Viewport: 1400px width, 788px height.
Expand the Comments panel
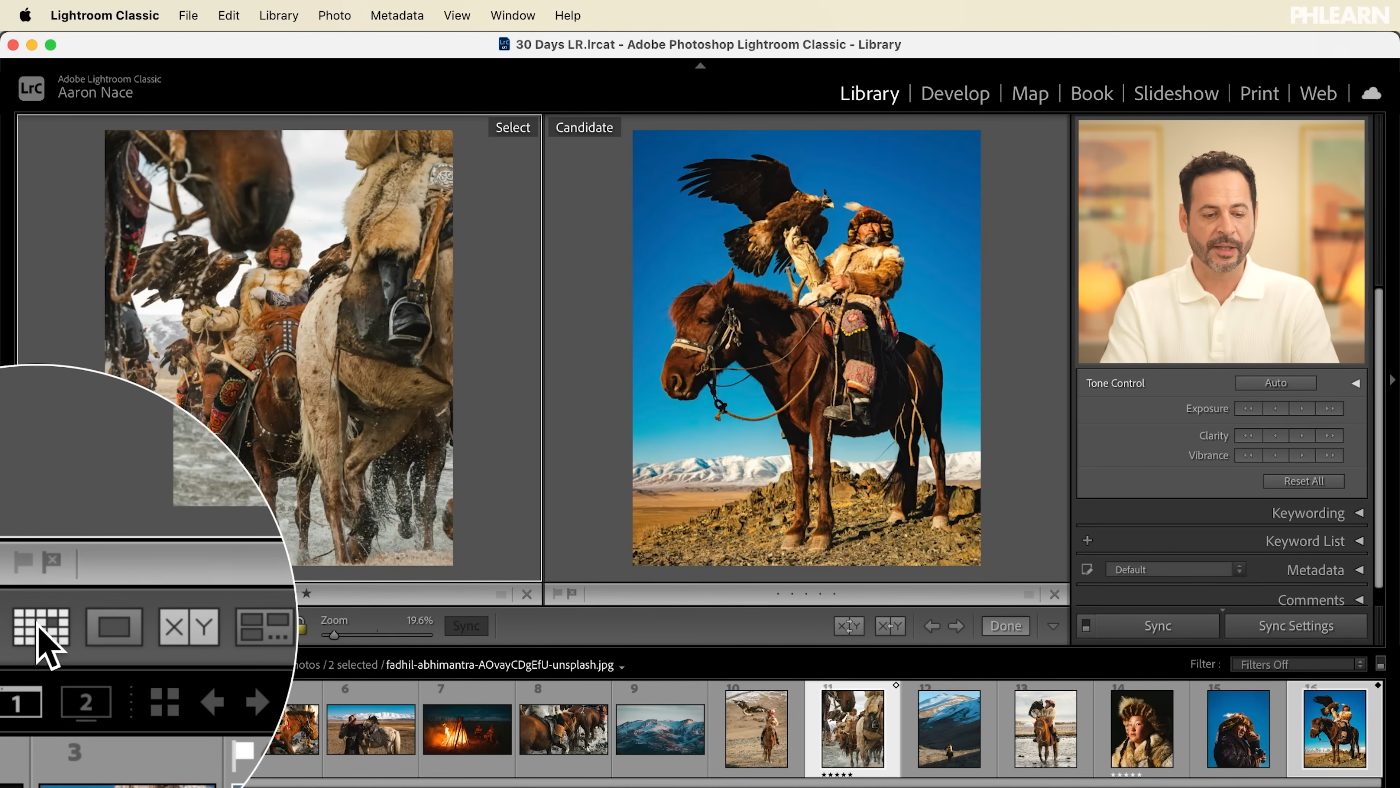tap(1359, 600)
